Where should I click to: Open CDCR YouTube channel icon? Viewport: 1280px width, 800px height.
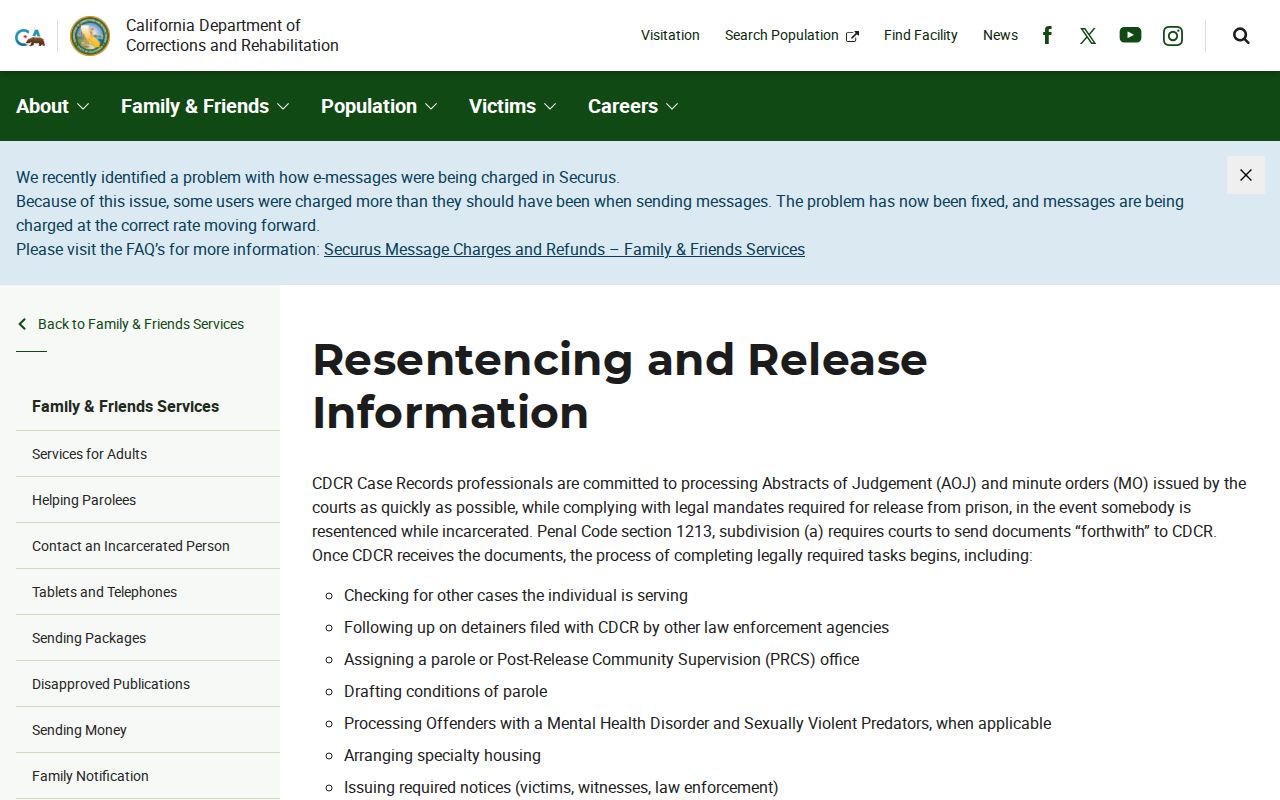coord(1130,35)
